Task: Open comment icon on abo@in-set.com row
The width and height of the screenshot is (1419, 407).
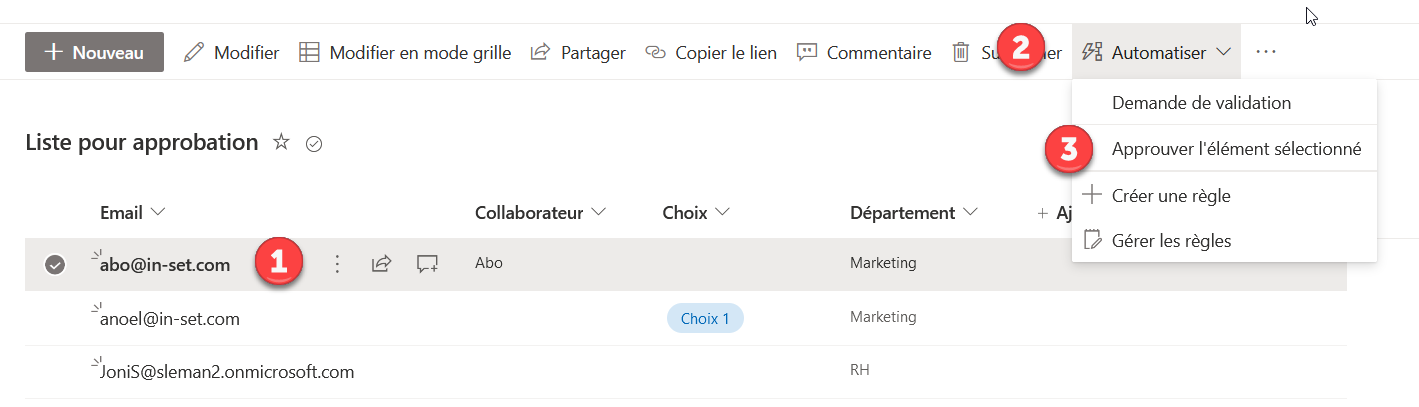Action: 428,264
